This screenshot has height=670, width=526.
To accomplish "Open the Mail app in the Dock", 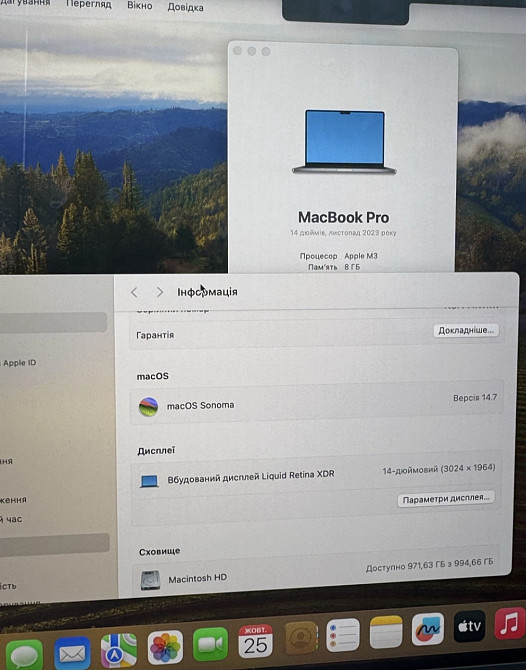I will pos(72,653).
